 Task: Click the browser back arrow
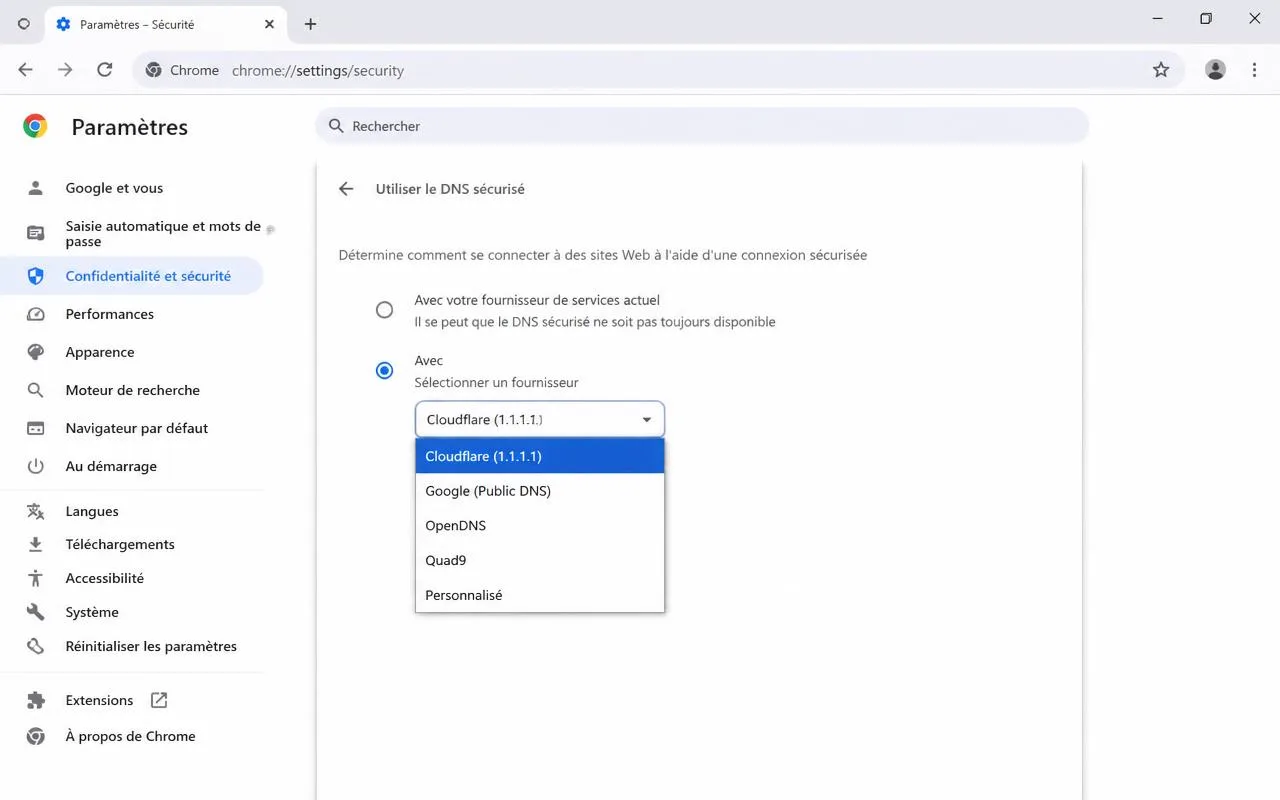point(25,70)
